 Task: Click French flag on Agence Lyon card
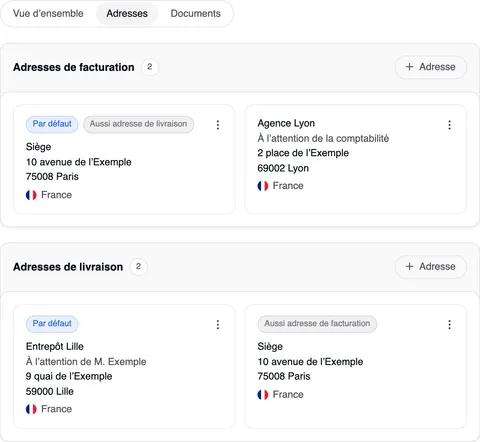point(263,186)
